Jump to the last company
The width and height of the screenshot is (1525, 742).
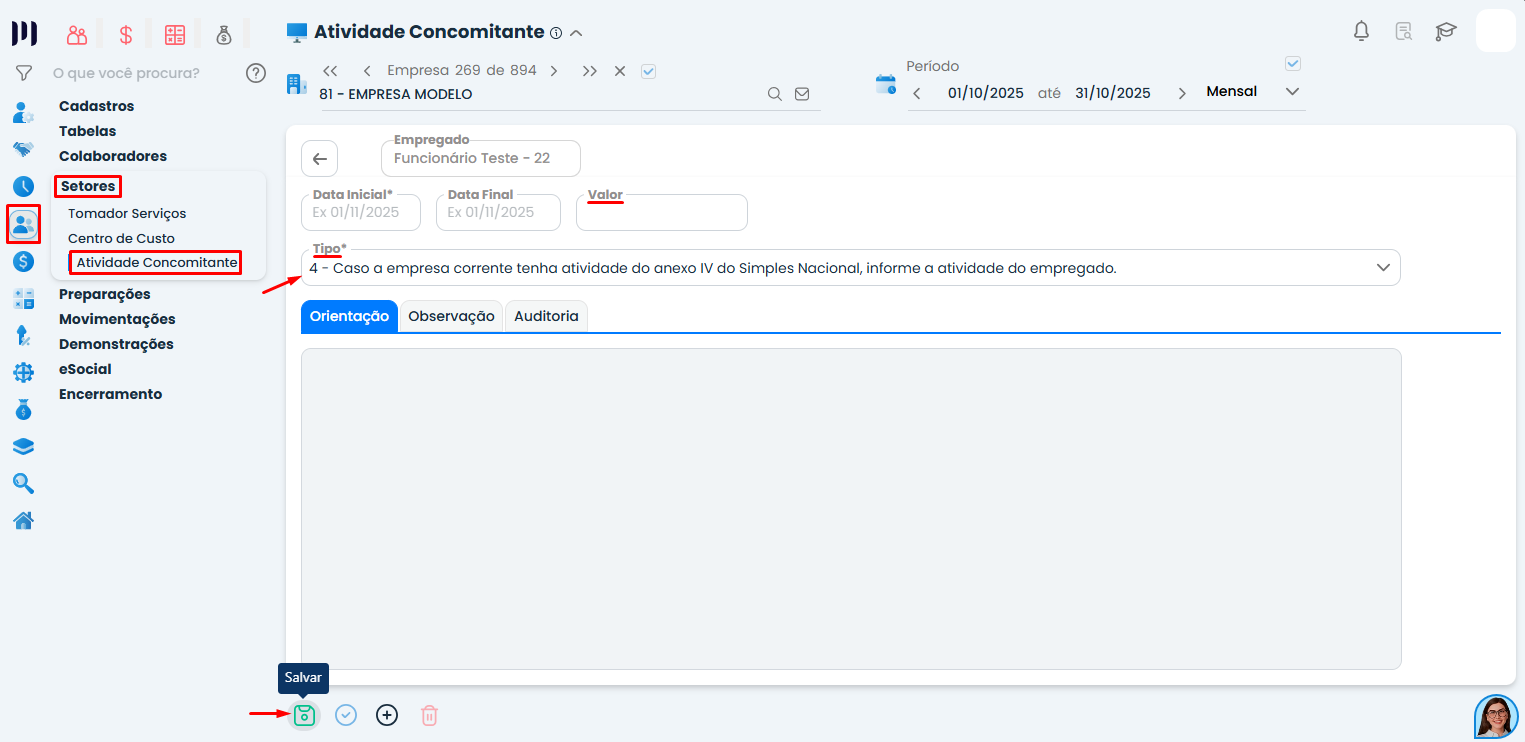[590, 71]
